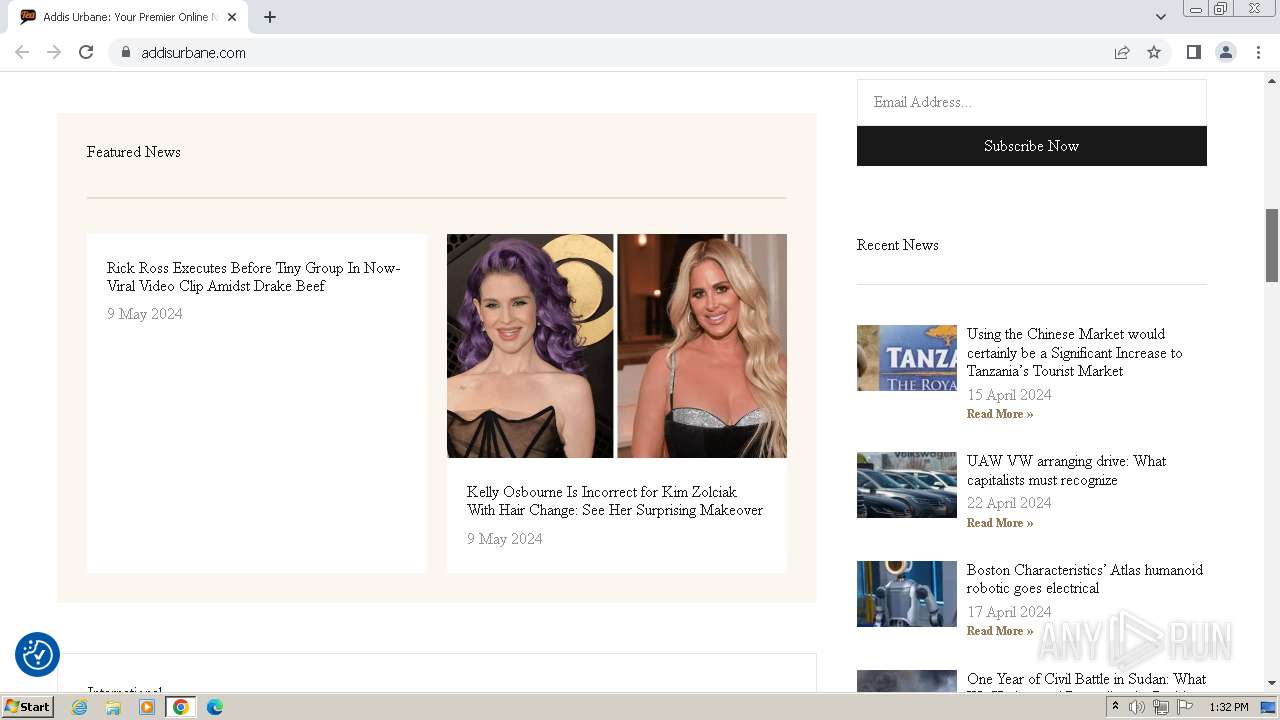Click the page vertical scrollbar thumb
Screen dimensions: 1280x720
1272,245
